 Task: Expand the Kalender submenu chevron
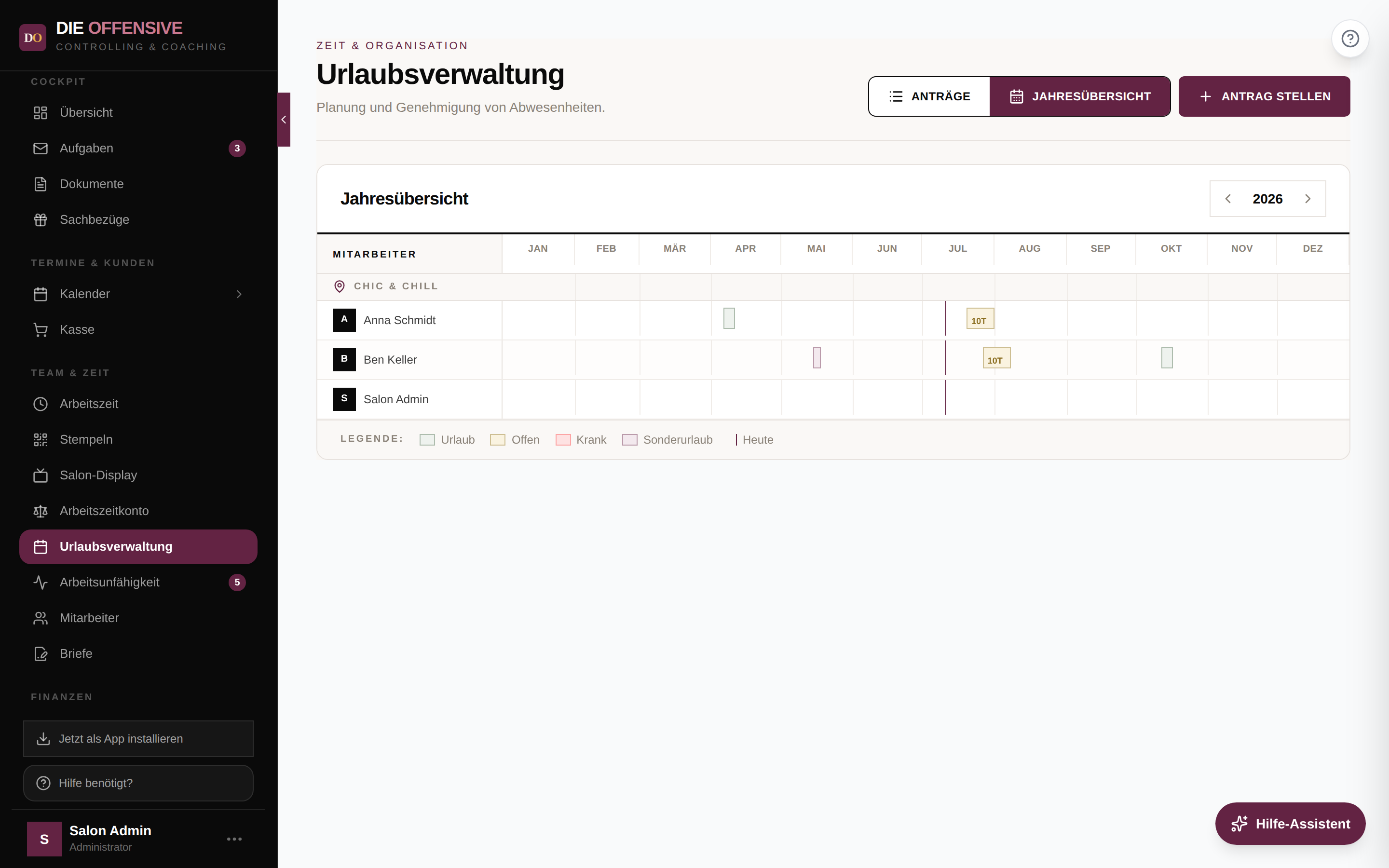[239, 294]
